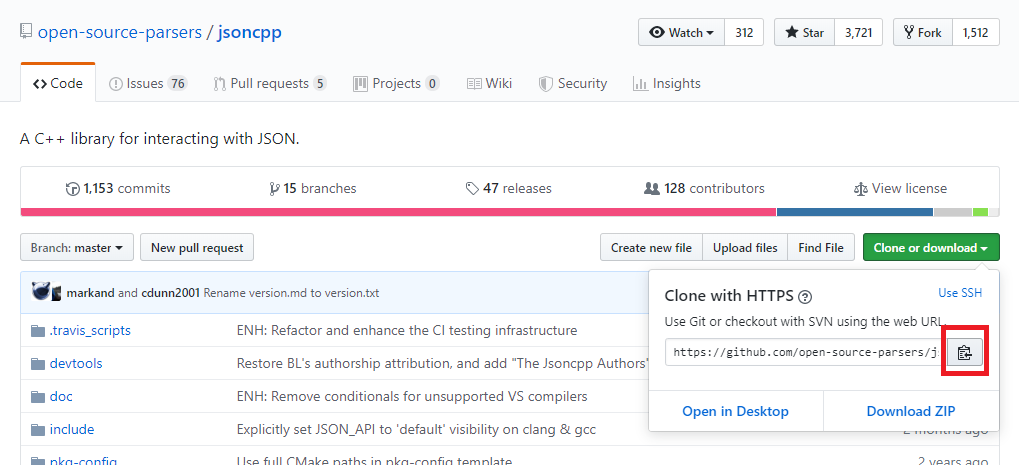Click the Find File button

pyautogui.click(x=821, y=247)
